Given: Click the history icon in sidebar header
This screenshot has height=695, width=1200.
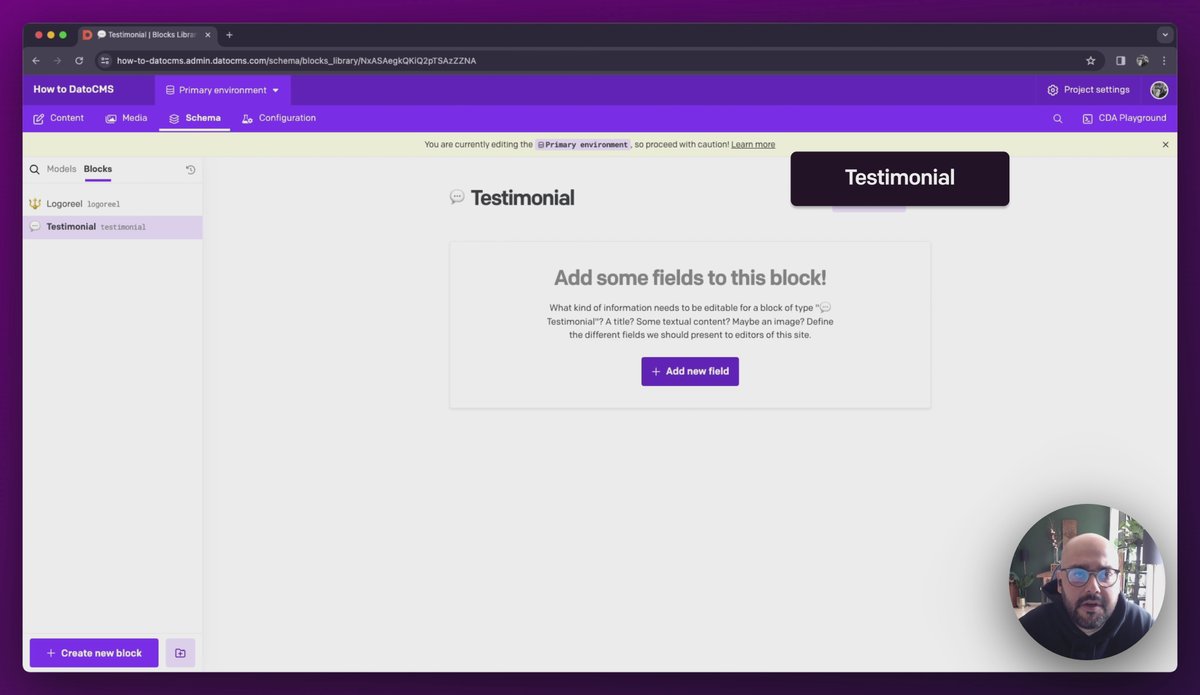Looking at the screenshot, I should pyautogui.click(x=191, y=170).
